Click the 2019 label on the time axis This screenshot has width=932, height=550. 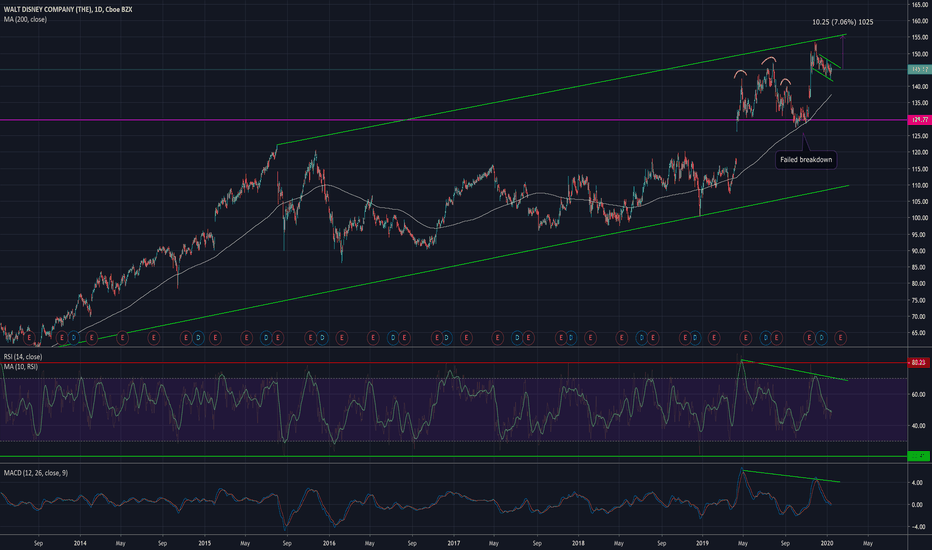702,543
